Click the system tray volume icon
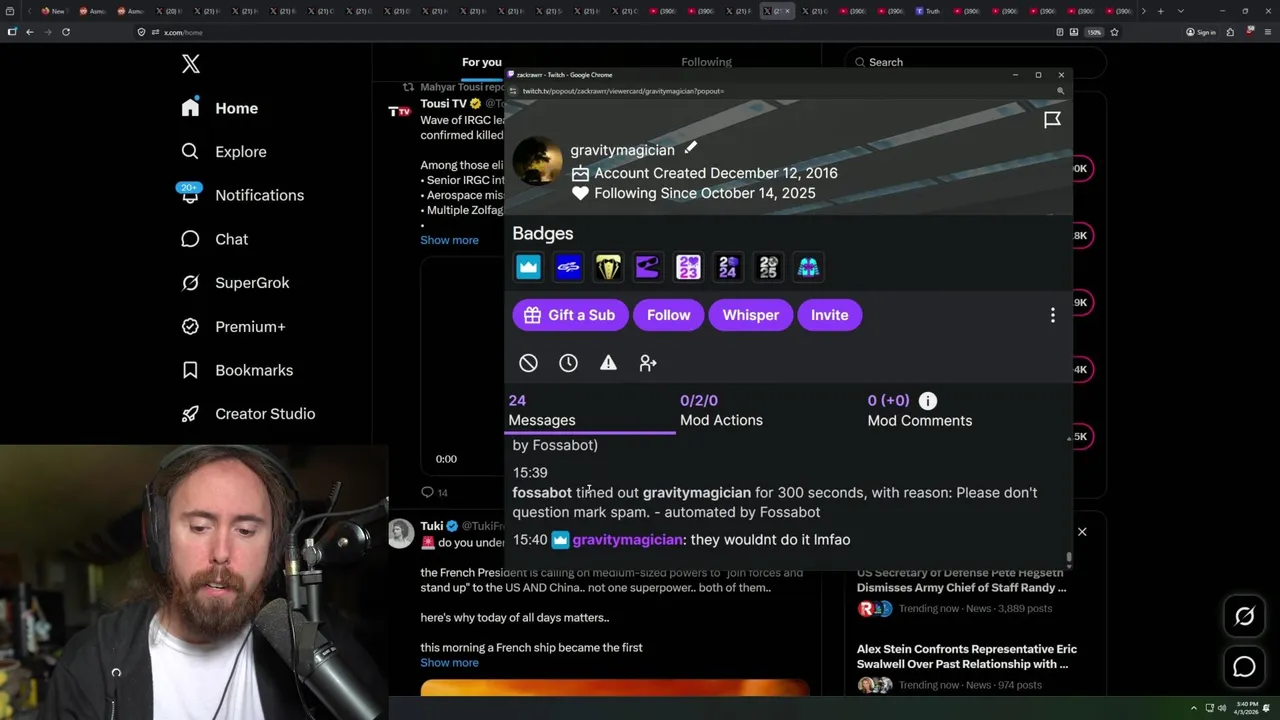The width and height of the screenshot is (1280, 720). click(1221, 708)
